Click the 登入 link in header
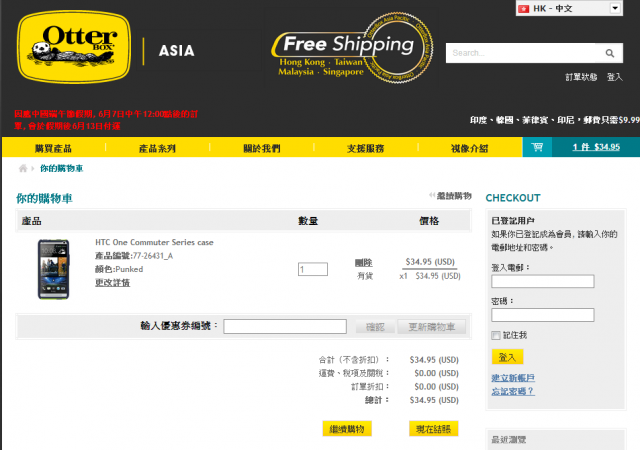This screenshot has height=450, width=640. 615,77
